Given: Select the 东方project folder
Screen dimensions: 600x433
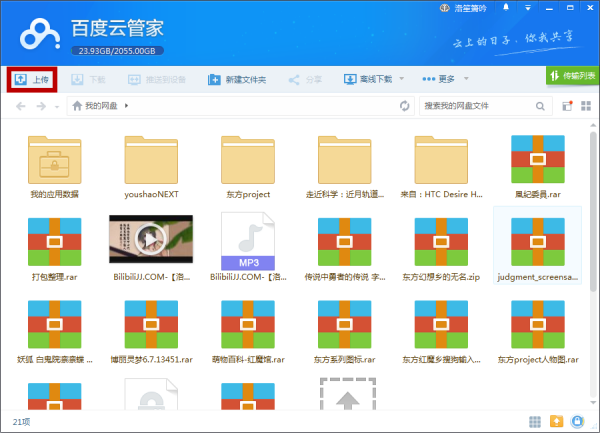Looking at the screenshot, I should coord(248,167).
